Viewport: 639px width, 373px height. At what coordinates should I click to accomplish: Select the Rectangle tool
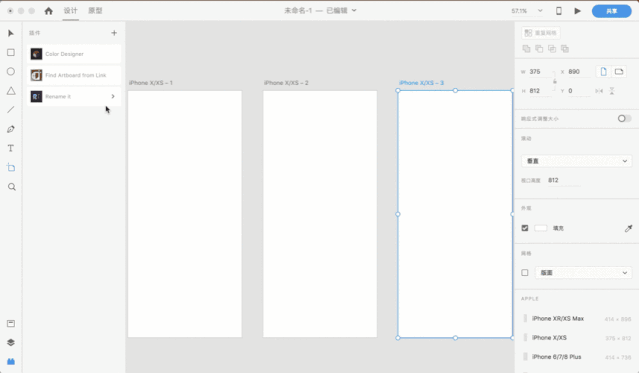[11, 52]
